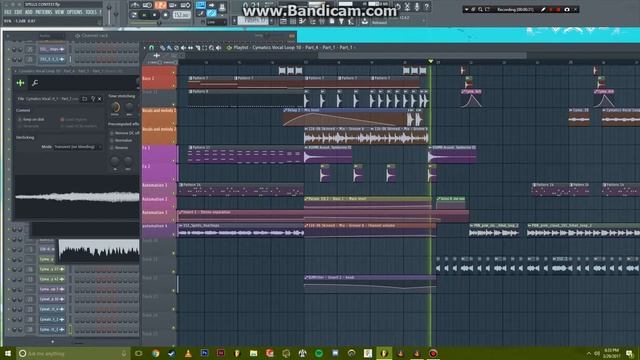Click the Task View taskbar icon
The width and height of the screenshot is (640, 360).
click(x=139, y=353)
